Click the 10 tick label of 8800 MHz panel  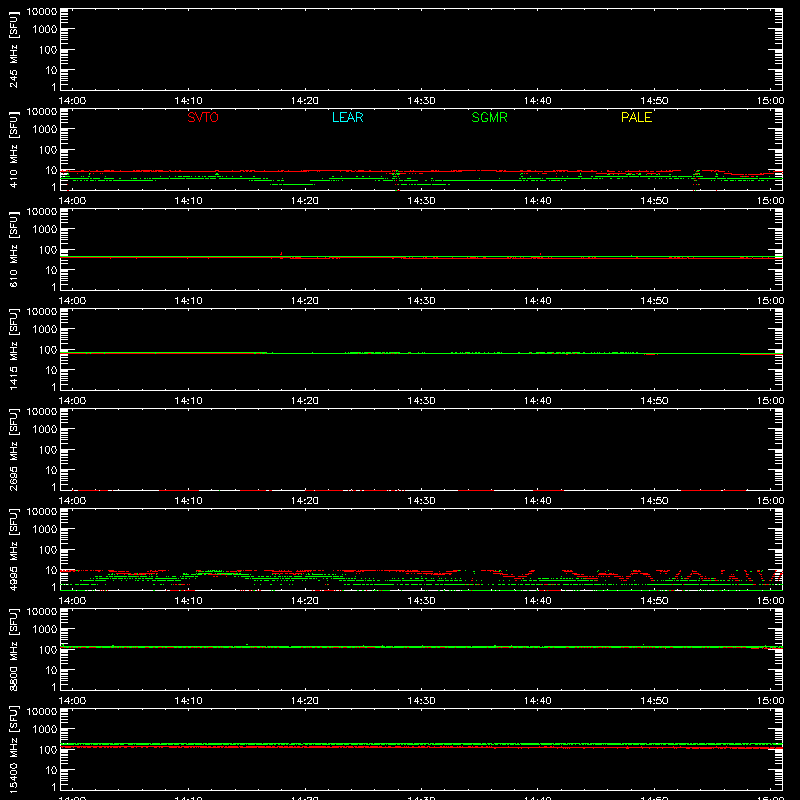tap(51, 670)
